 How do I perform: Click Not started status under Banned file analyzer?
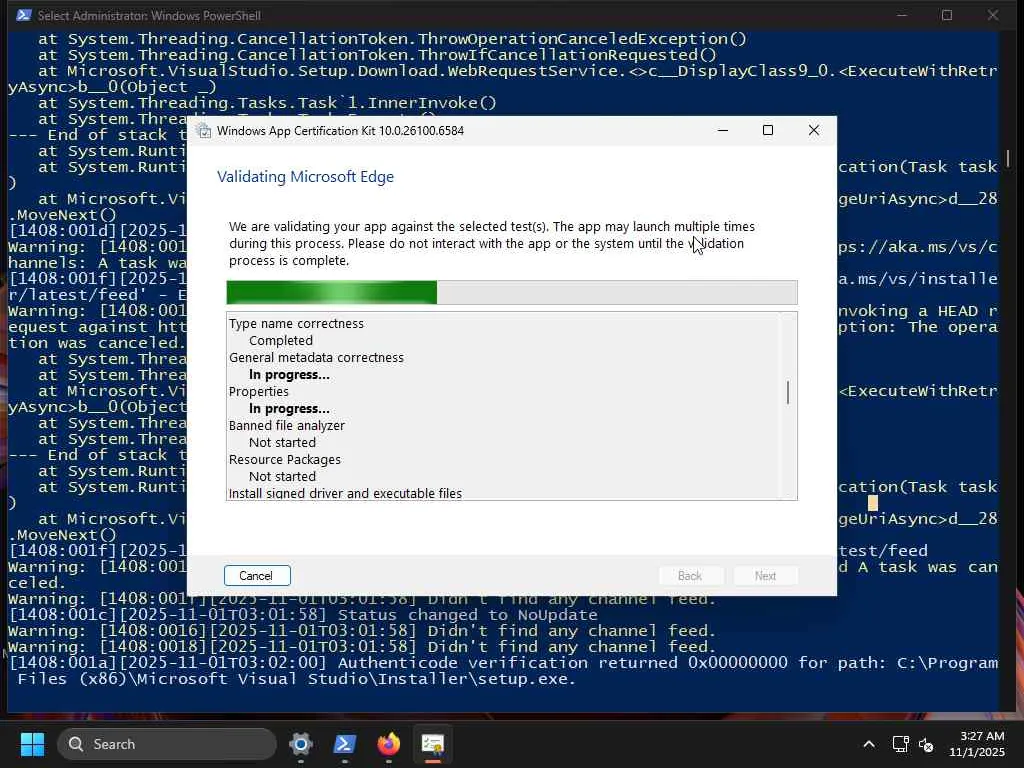click(x=282, y=443)
